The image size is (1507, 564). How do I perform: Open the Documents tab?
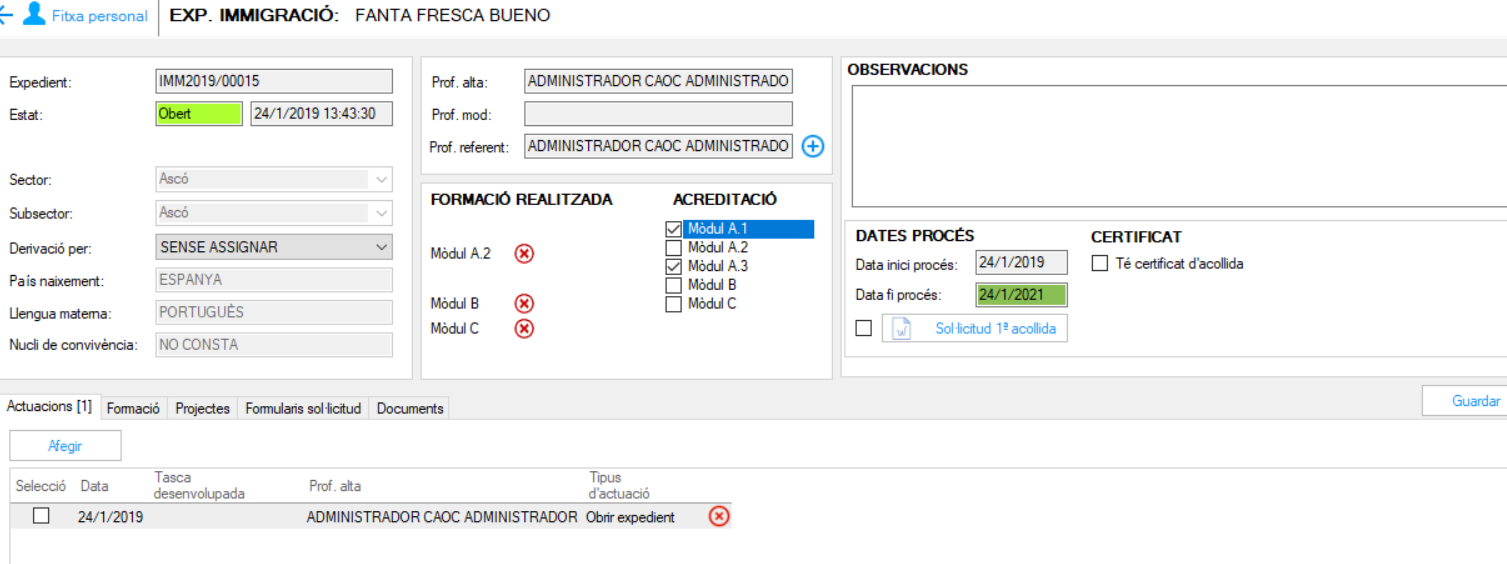tap(410, 409)
